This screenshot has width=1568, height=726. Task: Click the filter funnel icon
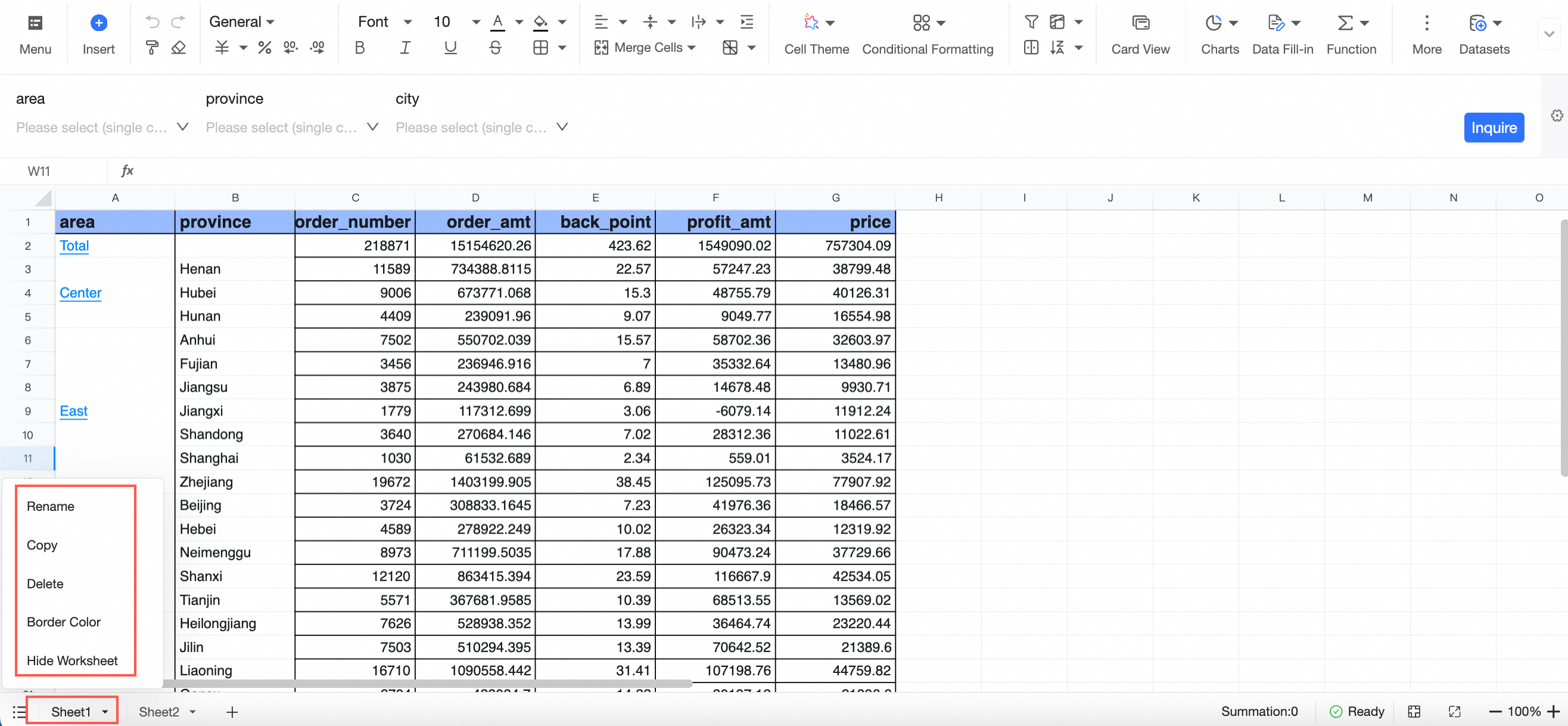(1031, 23)
